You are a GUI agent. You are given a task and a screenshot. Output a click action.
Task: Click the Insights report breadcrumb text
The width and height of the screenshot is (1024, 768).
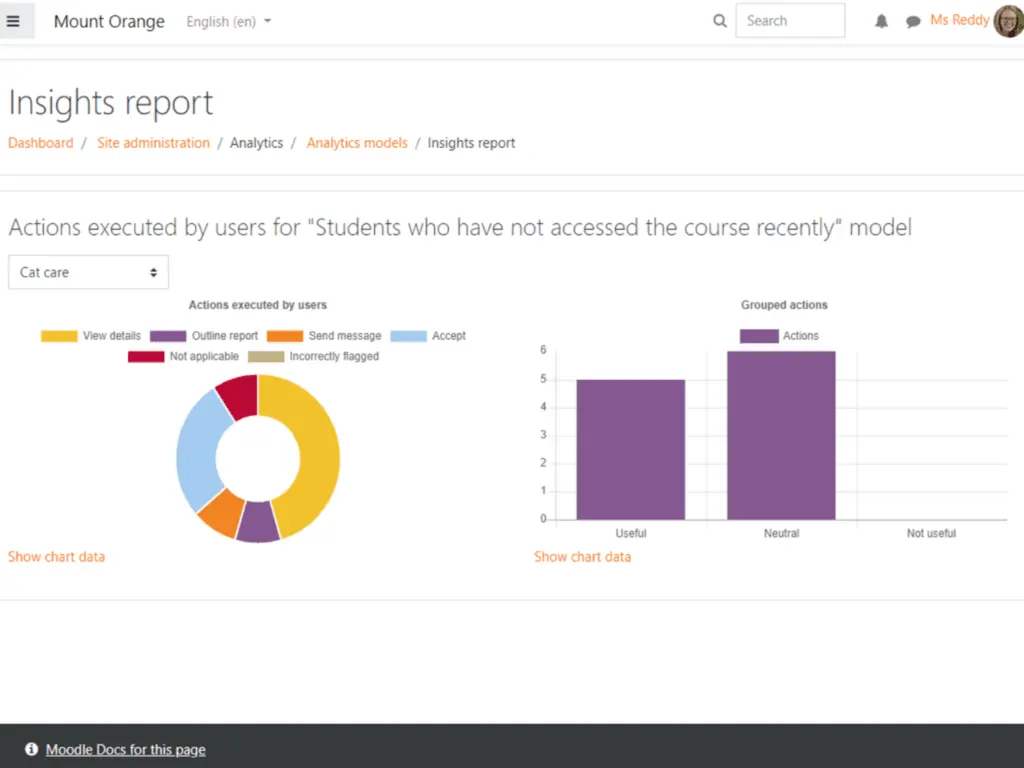coord(472,143)
